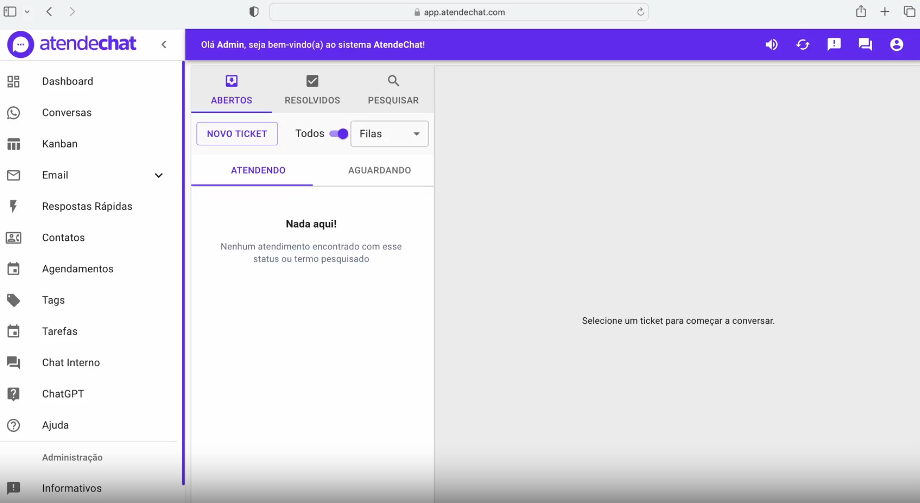Open ChatGPT in the sidebar

[x=61, y=394]
